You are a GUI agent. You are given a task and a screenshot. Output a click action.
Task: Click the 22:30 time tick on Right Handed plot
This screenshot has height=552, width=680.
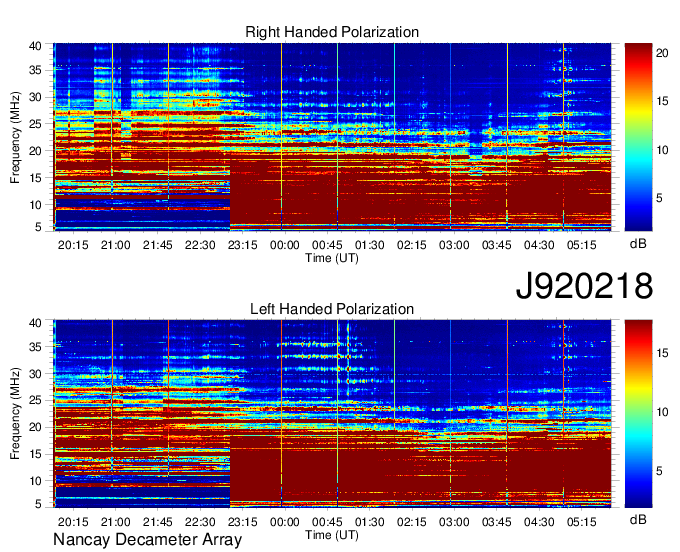tap(200, 245)
